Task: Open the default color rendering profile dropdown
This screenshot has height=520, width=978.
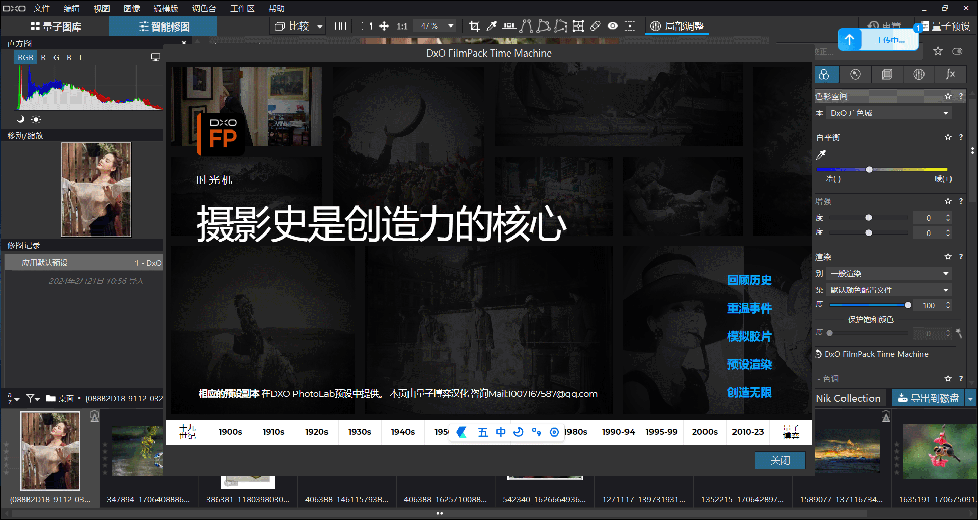Action: (889, 290)
